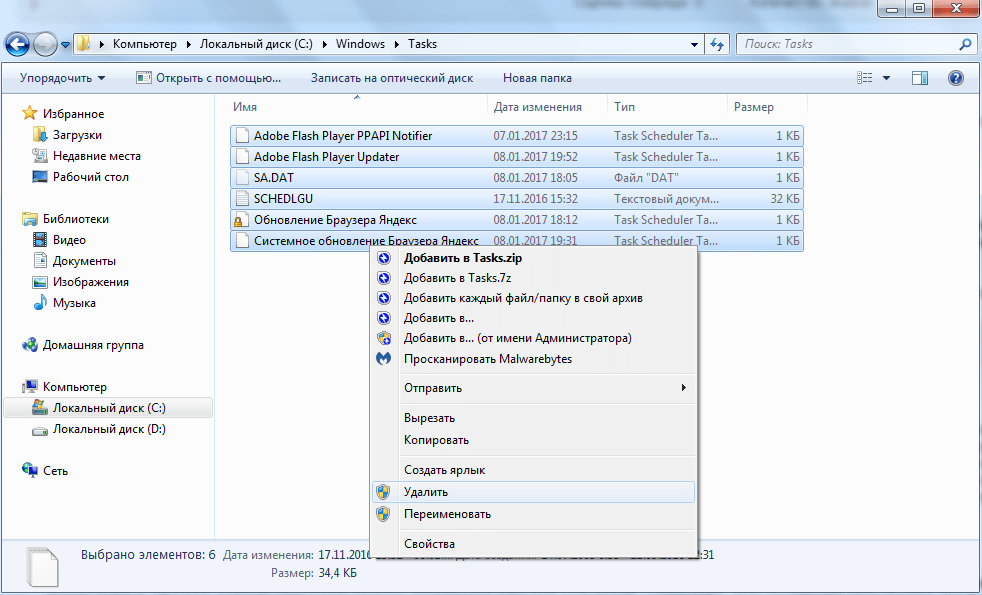Click the Forward navigation arrow button
Viewport: 982px width, 595px height.
45,44
